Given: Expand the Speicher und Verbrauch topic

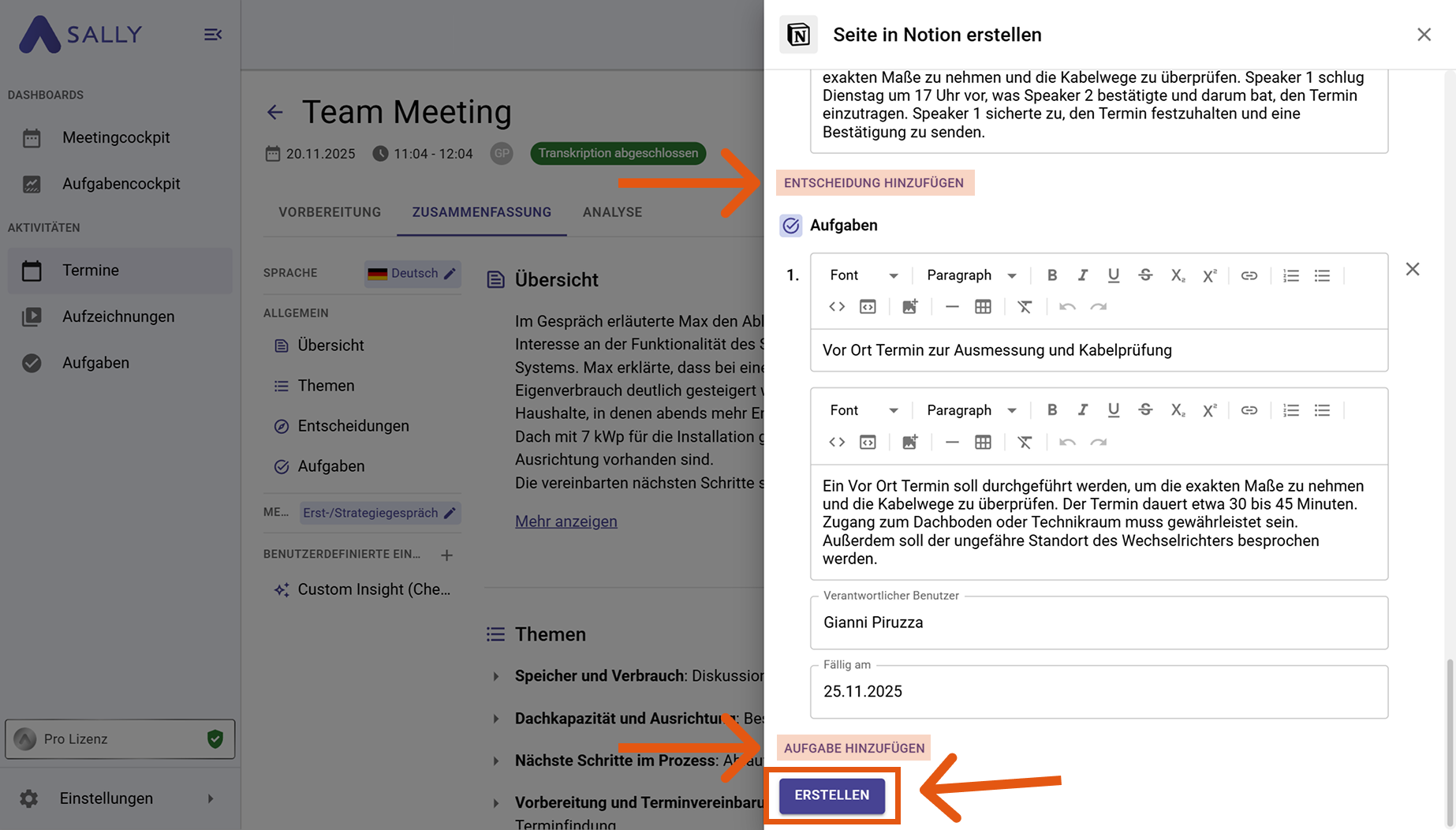Looking at the screenshot, I should coord(496,676).
